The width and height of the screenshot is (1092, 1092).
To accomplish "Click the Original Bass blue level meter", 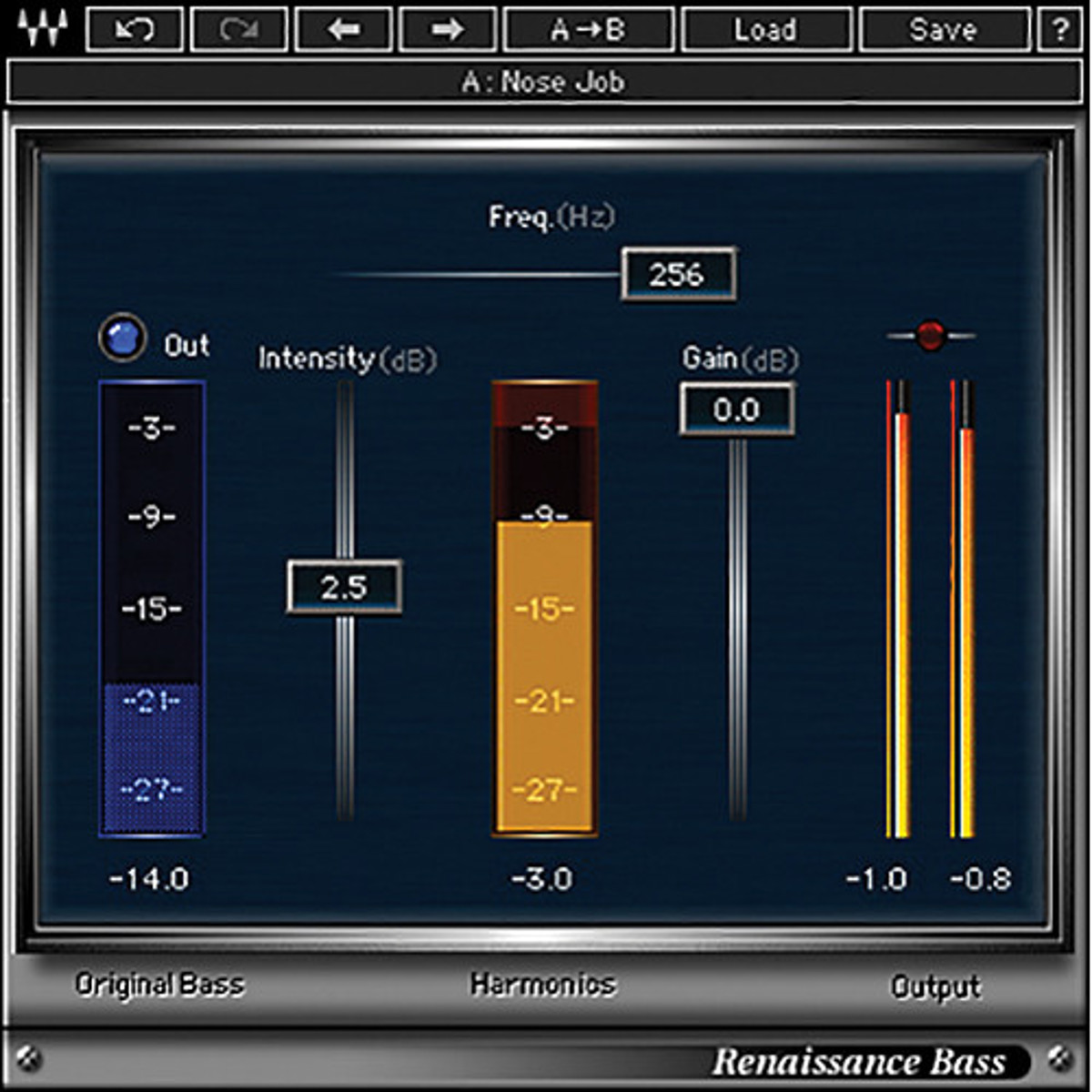I will point(152,608).
